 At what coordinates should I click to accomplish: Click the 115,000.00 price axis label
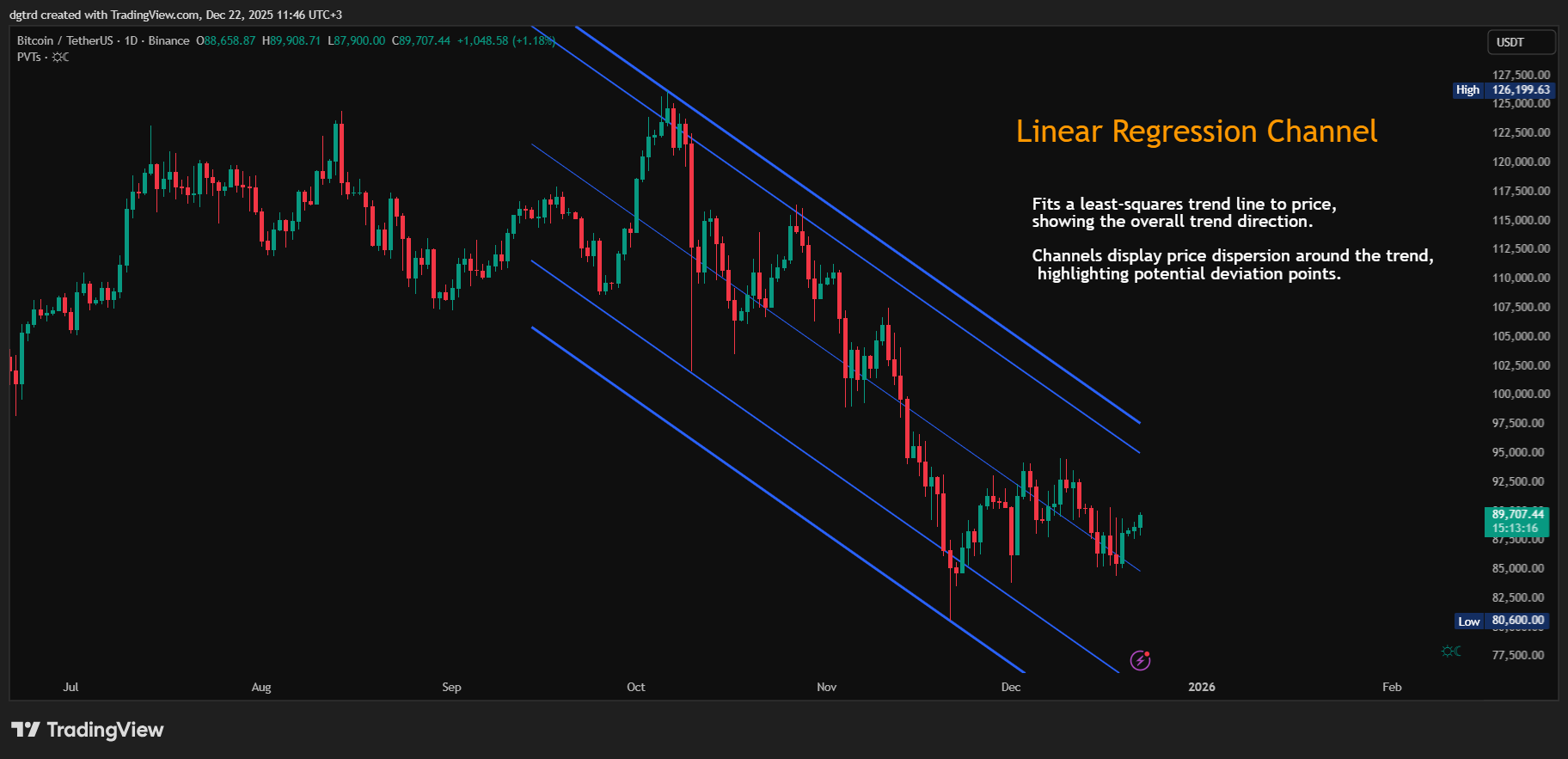tap(1521, 220)
